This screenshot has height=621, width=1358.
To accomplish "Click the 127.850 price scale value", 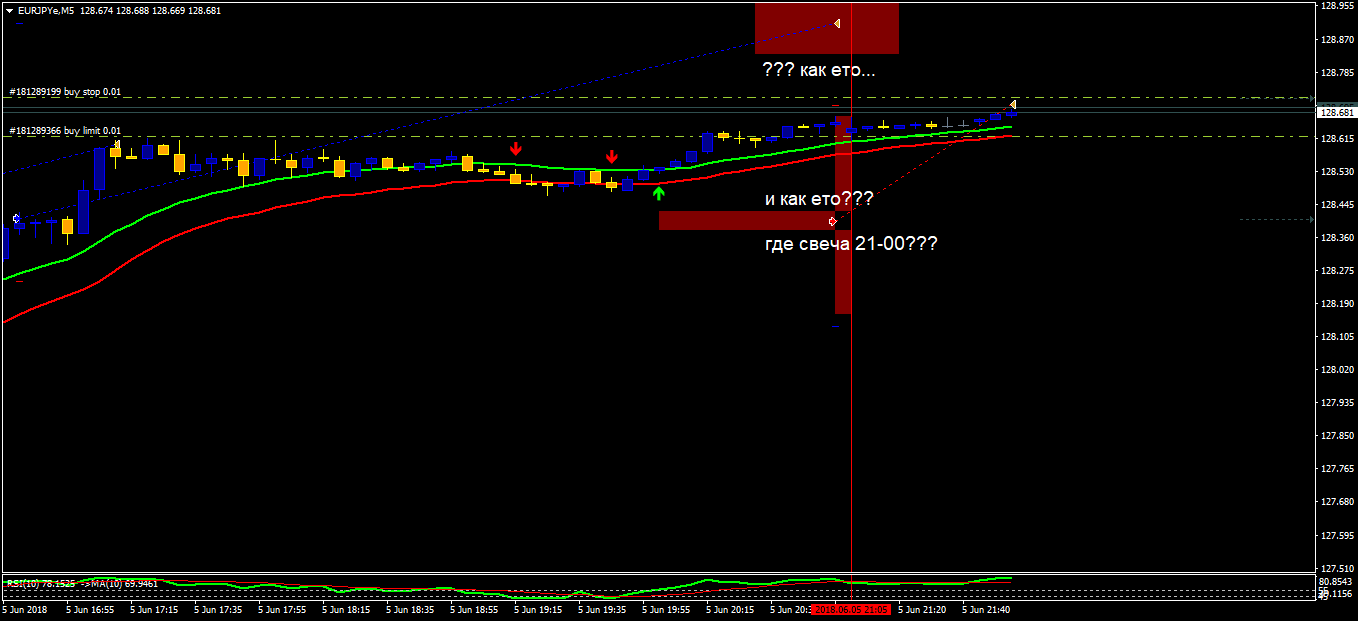I will (x=1337, y=435).
